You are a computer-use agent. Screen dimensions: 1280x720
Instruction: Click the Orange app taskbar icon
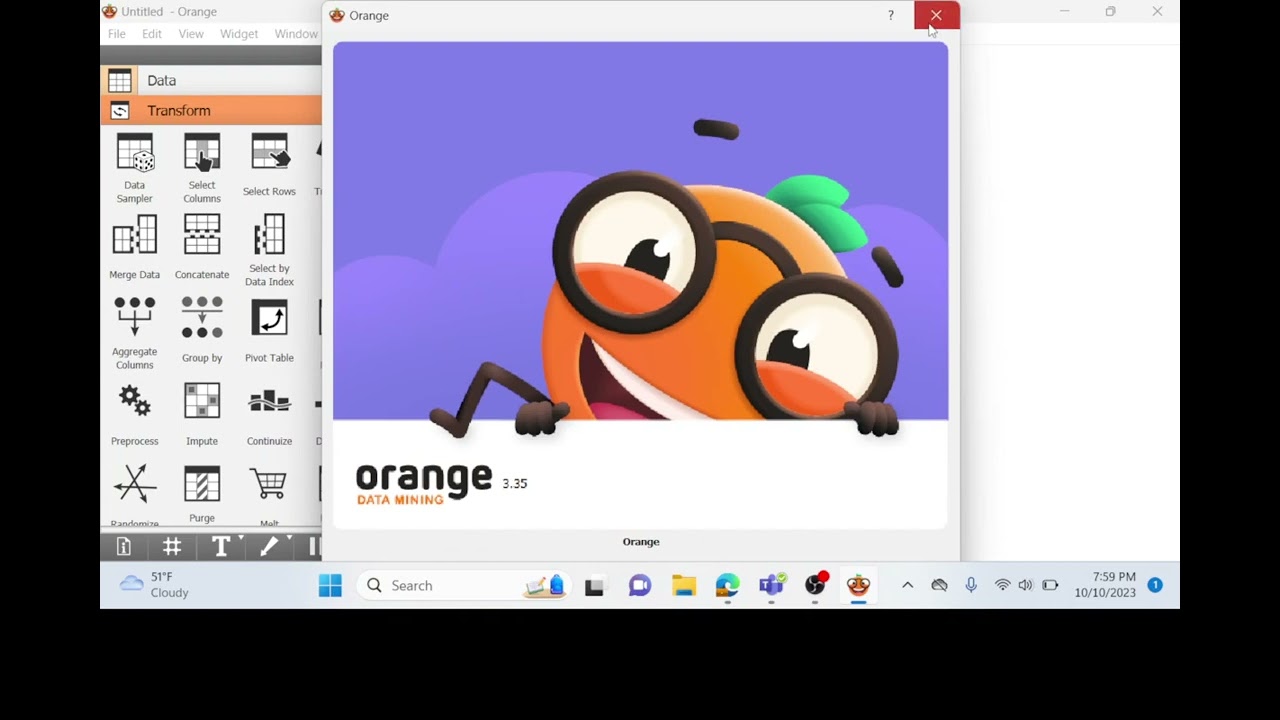click(859, 586)
